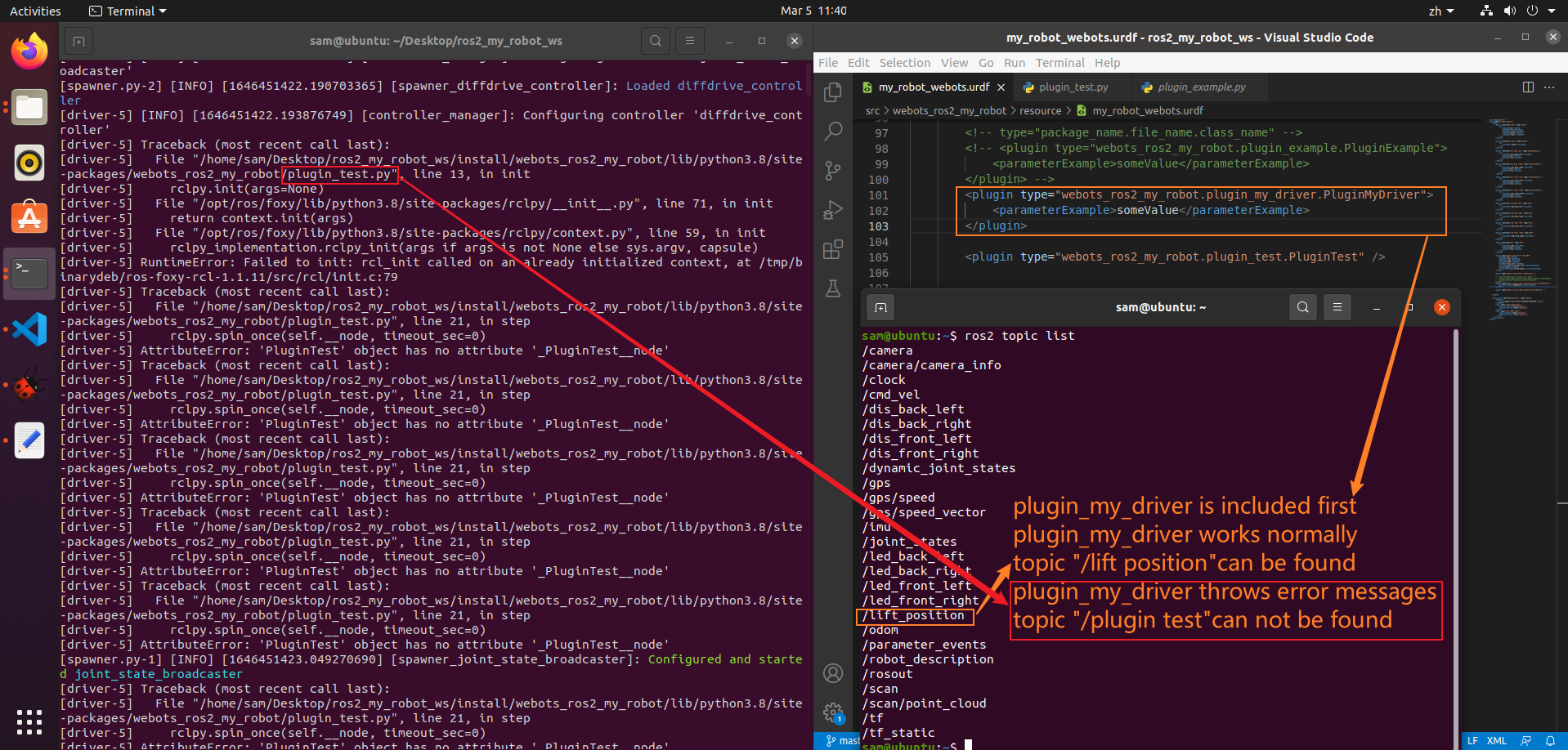1568x750 pixels.
Task: Open the File menu in VS Code
Action: (x=827, y=62)
